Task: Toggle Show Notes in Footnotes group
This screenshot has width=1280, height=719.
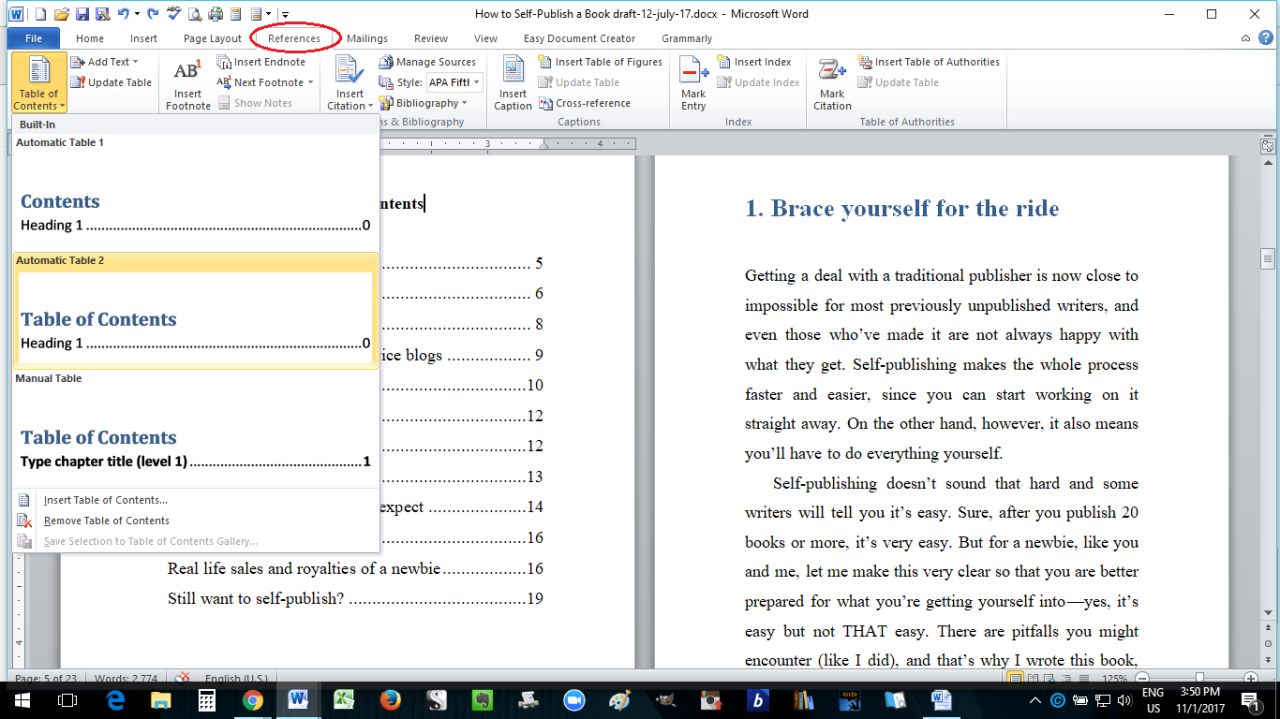Action: click(264, 102)
